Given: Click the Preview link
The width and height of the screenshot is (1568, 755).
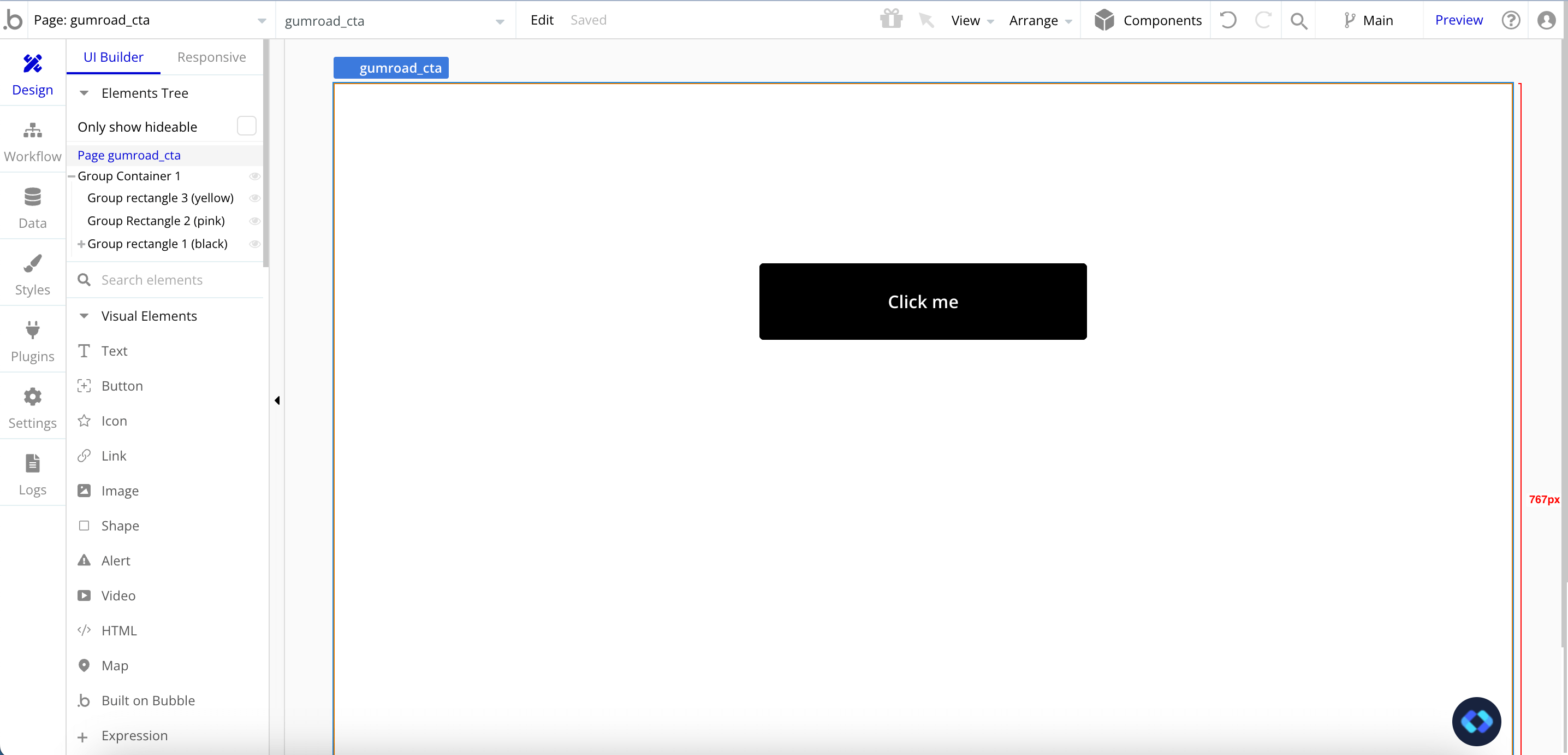Looking at the screenshot, I should [x=1458, y=20].
